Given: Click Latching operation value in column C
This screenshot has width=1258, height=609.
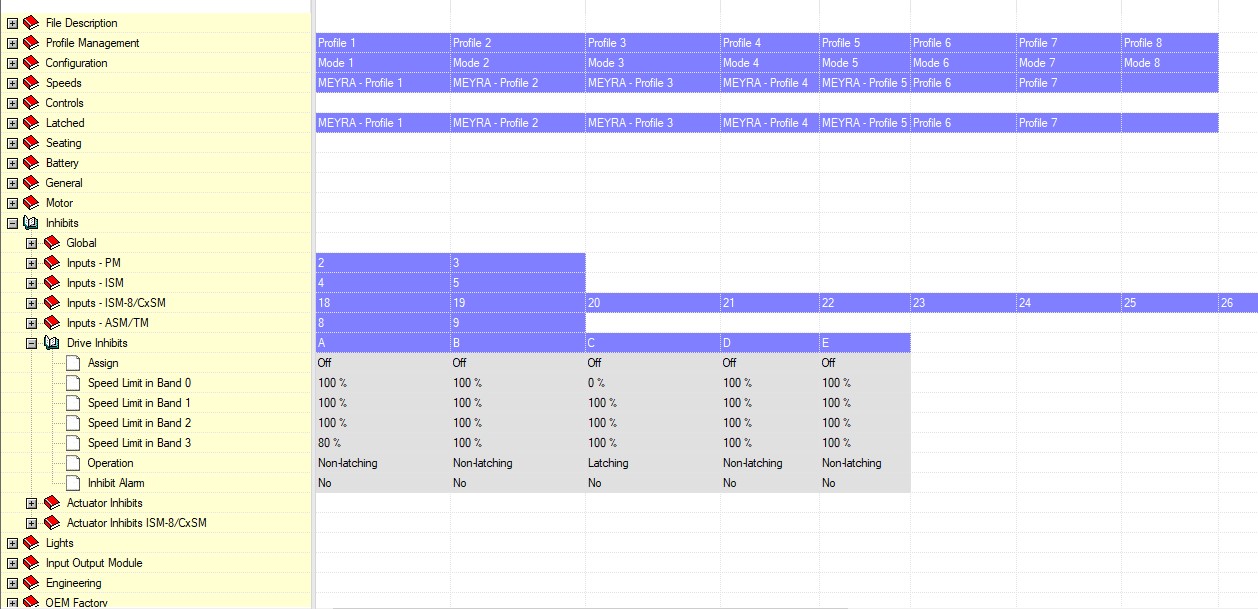Looking at the screenshot, I should pos(608,463).
